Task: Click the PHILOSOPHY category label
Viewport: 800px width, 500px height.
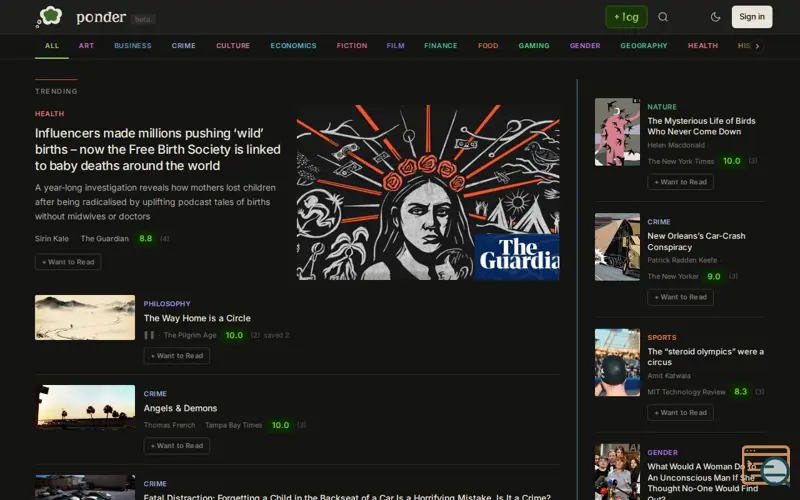Action: point(167,304)
